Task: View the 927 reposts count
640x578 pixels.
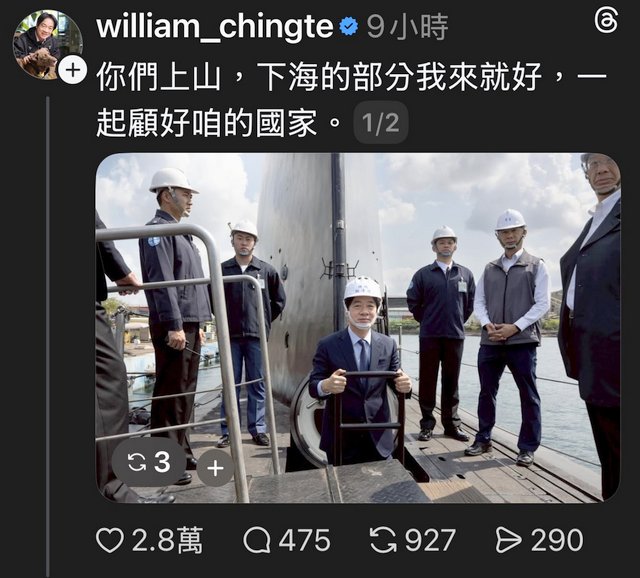Action: tap(430, 540)
